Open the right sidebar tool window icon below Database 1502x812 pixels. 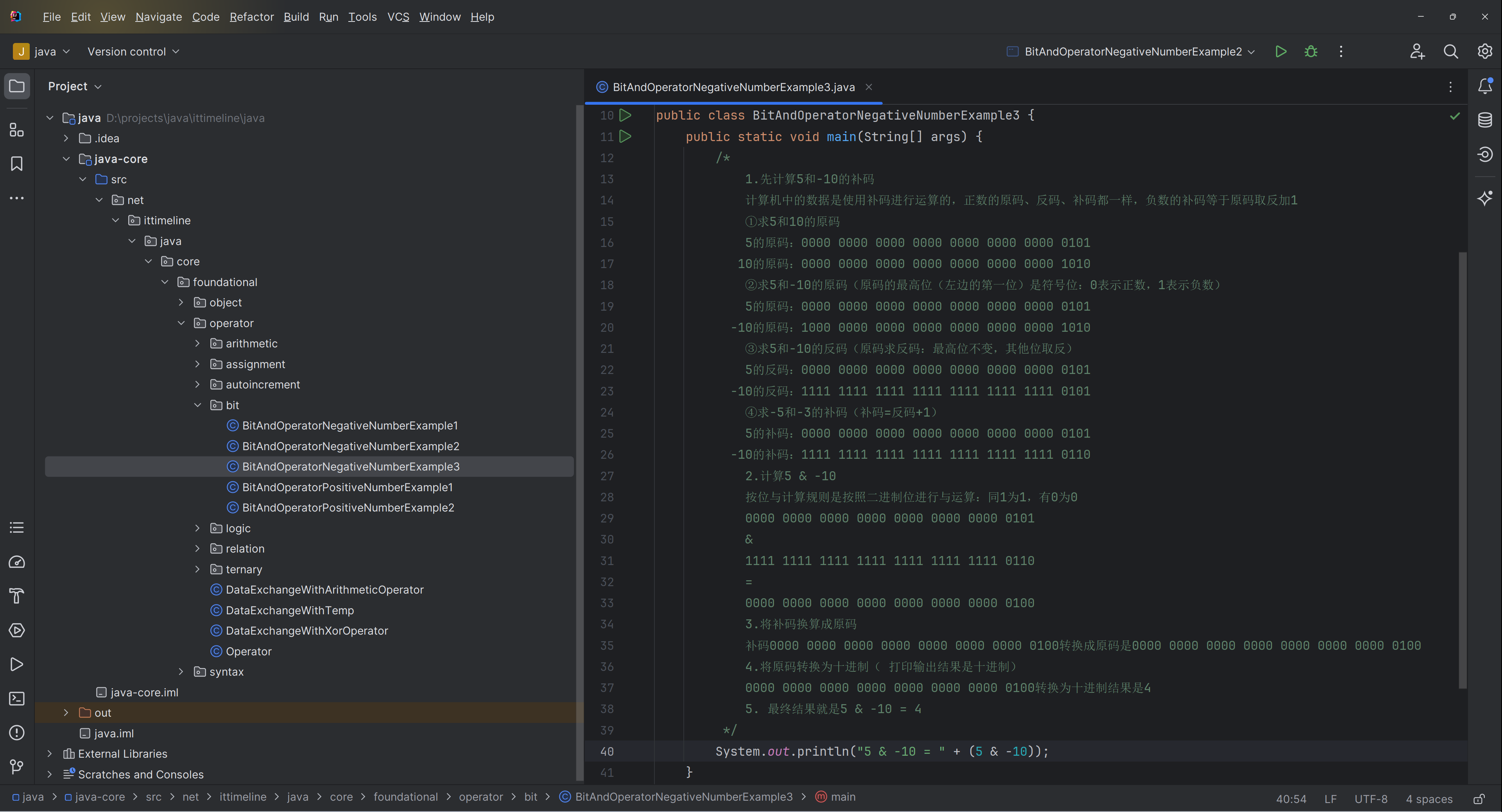[x=1485, y=154]
